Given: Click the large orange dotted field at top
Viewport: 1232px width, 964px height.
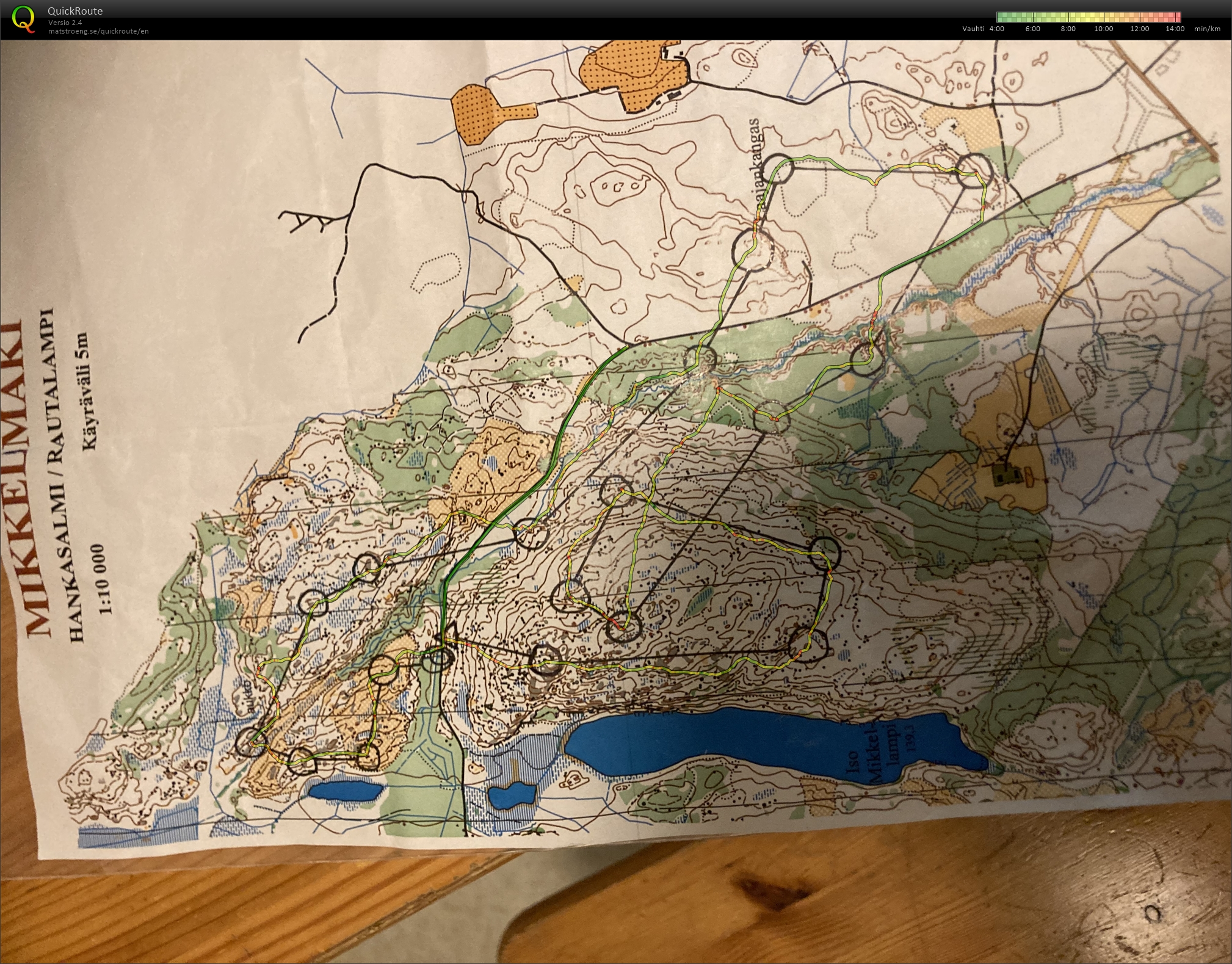Looking at the screenshot, I should point(635,73).
